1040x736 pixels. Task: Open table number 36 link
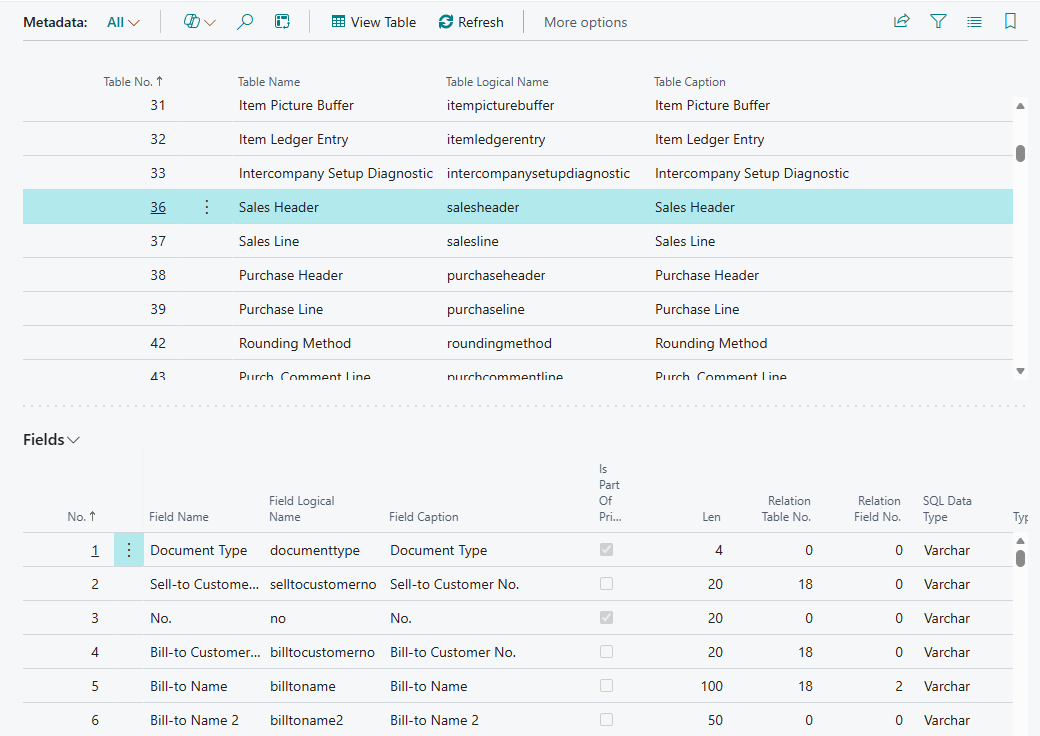coord(158,207)
